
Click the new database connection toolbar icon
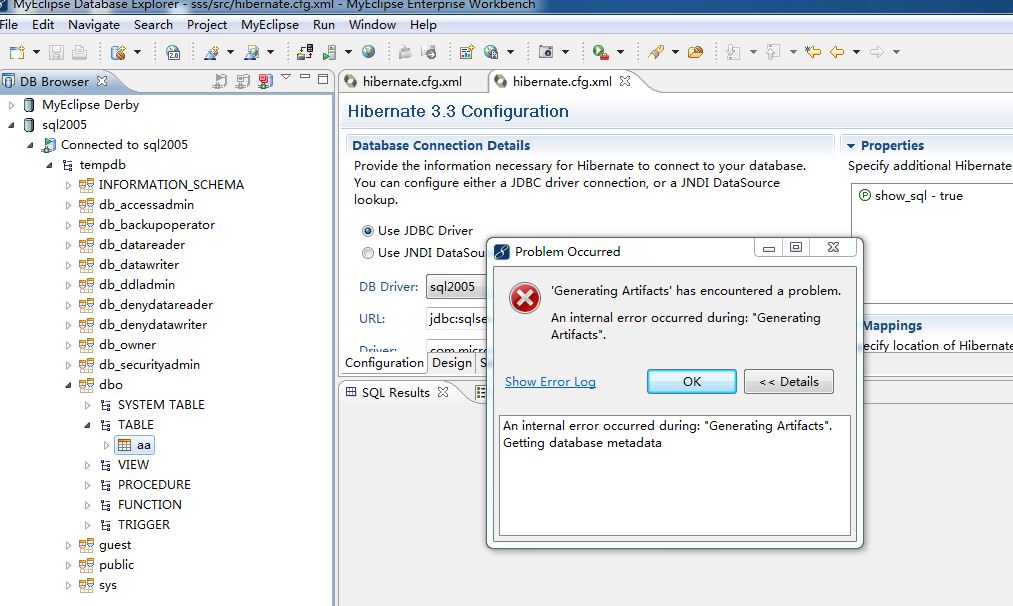tap(118, 52)
